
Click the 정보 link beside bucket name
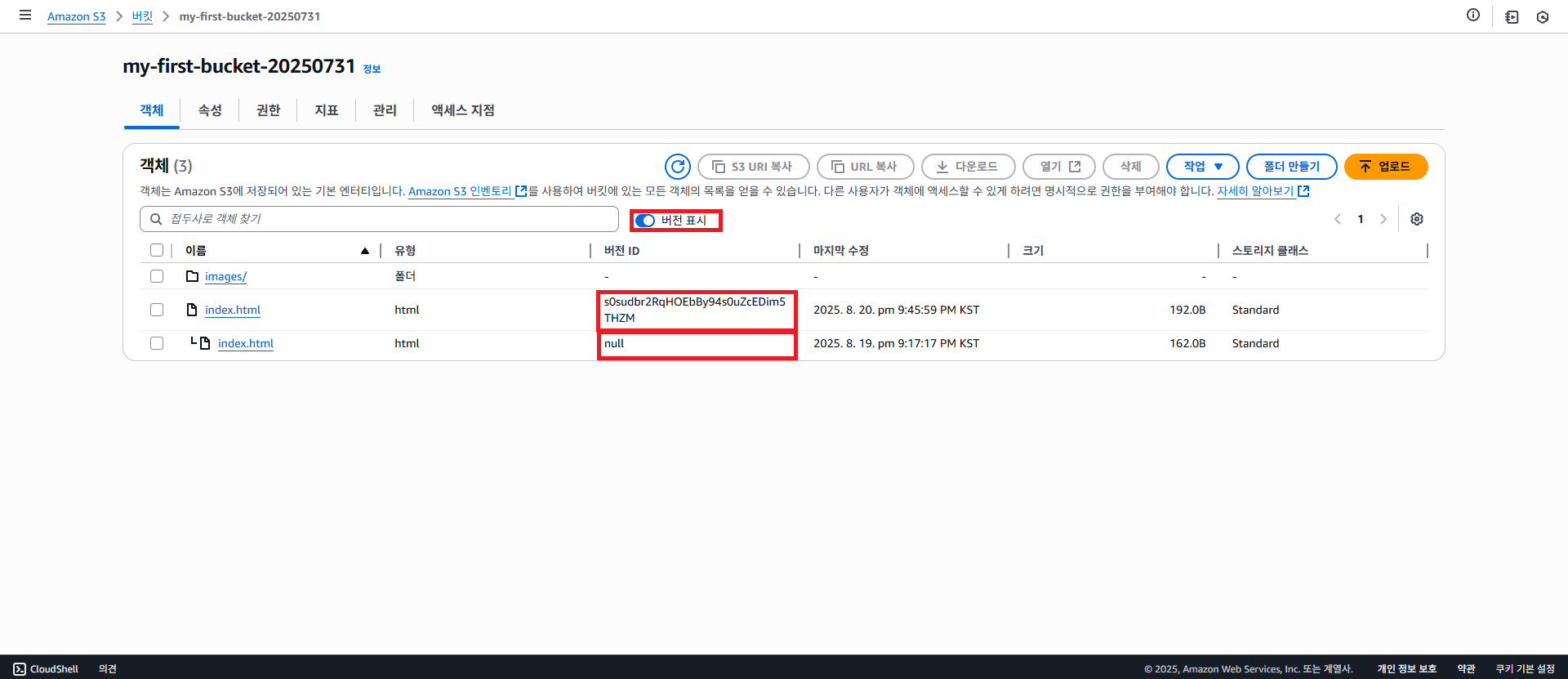[x=372, y=69]
